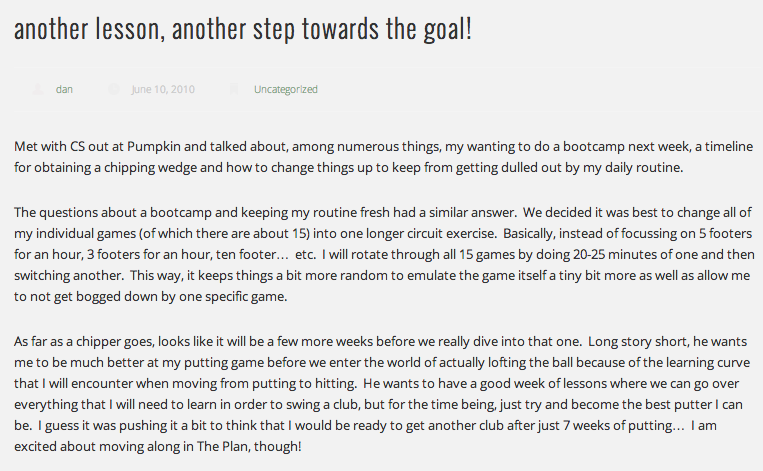
Task: Click the clock icon before the date
Action: (114, 89)
